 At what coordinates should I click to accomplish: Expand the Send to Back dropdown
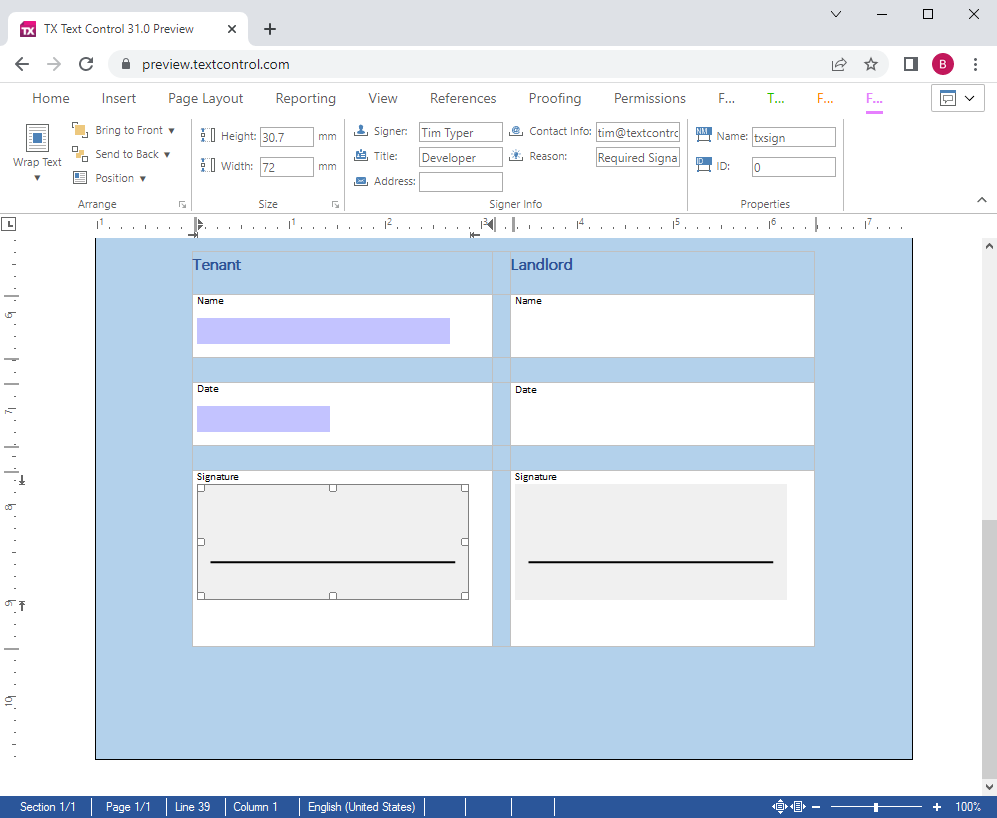click(x=167, y=155)
